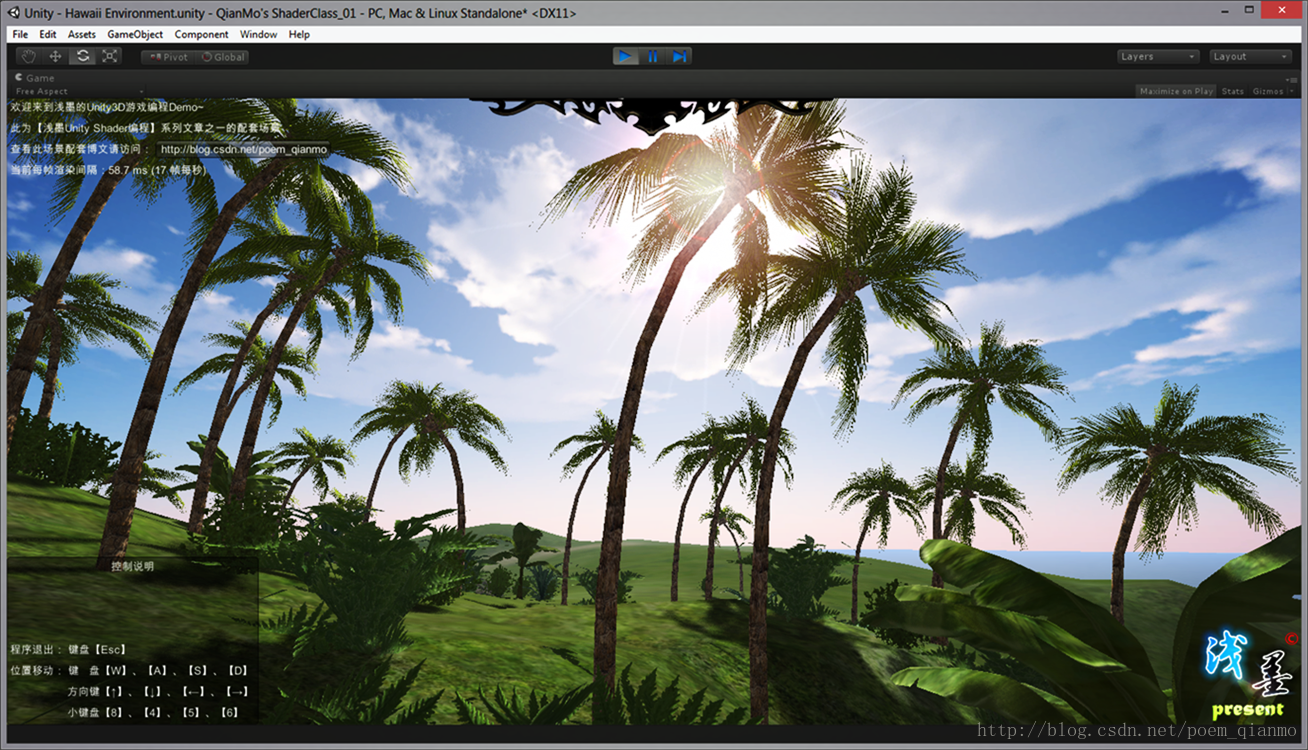This screenshot has width=1308, height=750.
Task: Click the 程序退出 键盘【Esc】 line
Action: click(68, 650)
